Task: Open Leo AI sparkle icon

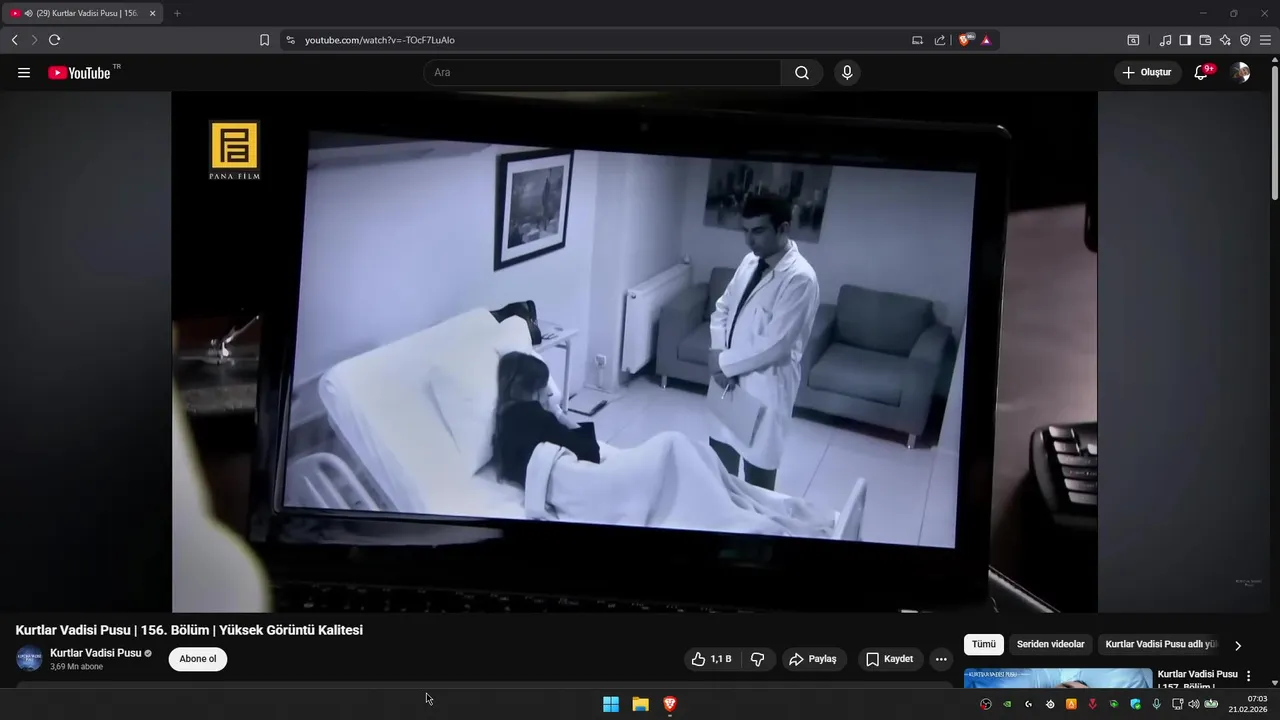Action: coord(1225,40)
